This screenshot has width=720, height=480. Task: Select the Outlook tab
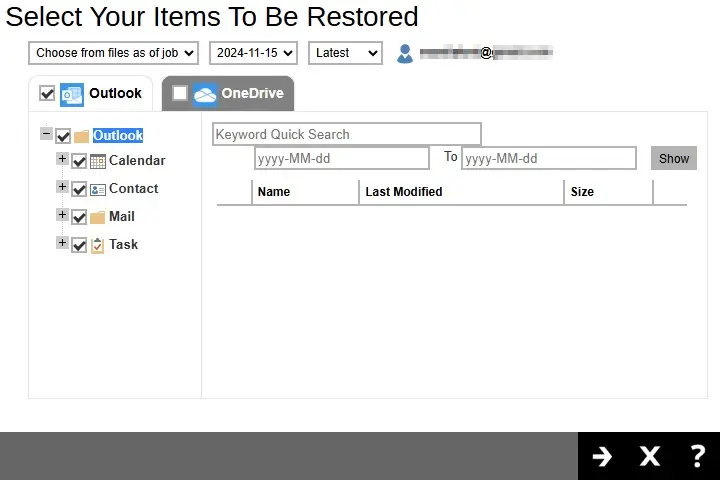pos(115,93)
